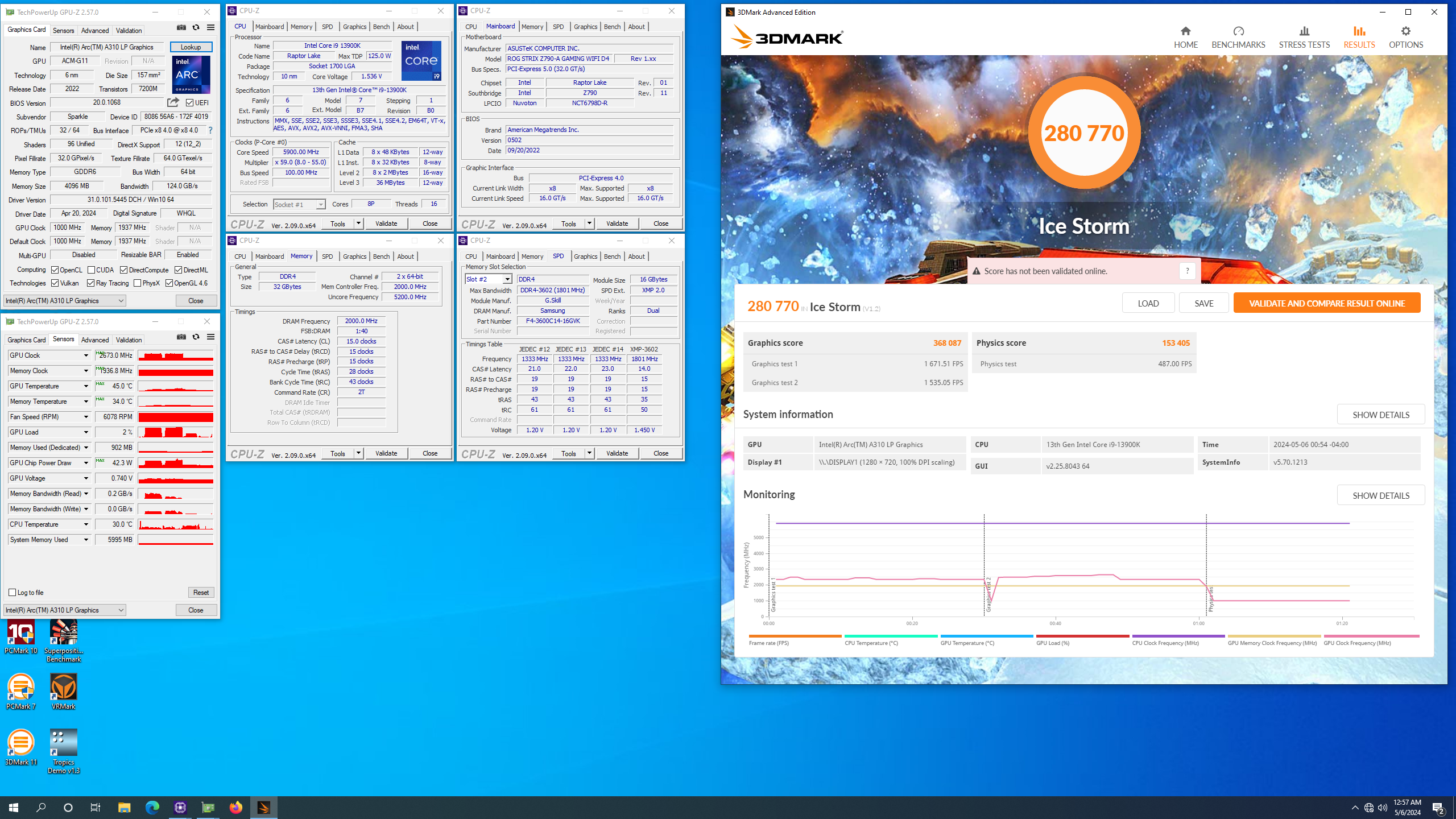The image size is (1456, 819).
Task: Click the Bus Interface question mark icon
Action: [x=210, y=130]
